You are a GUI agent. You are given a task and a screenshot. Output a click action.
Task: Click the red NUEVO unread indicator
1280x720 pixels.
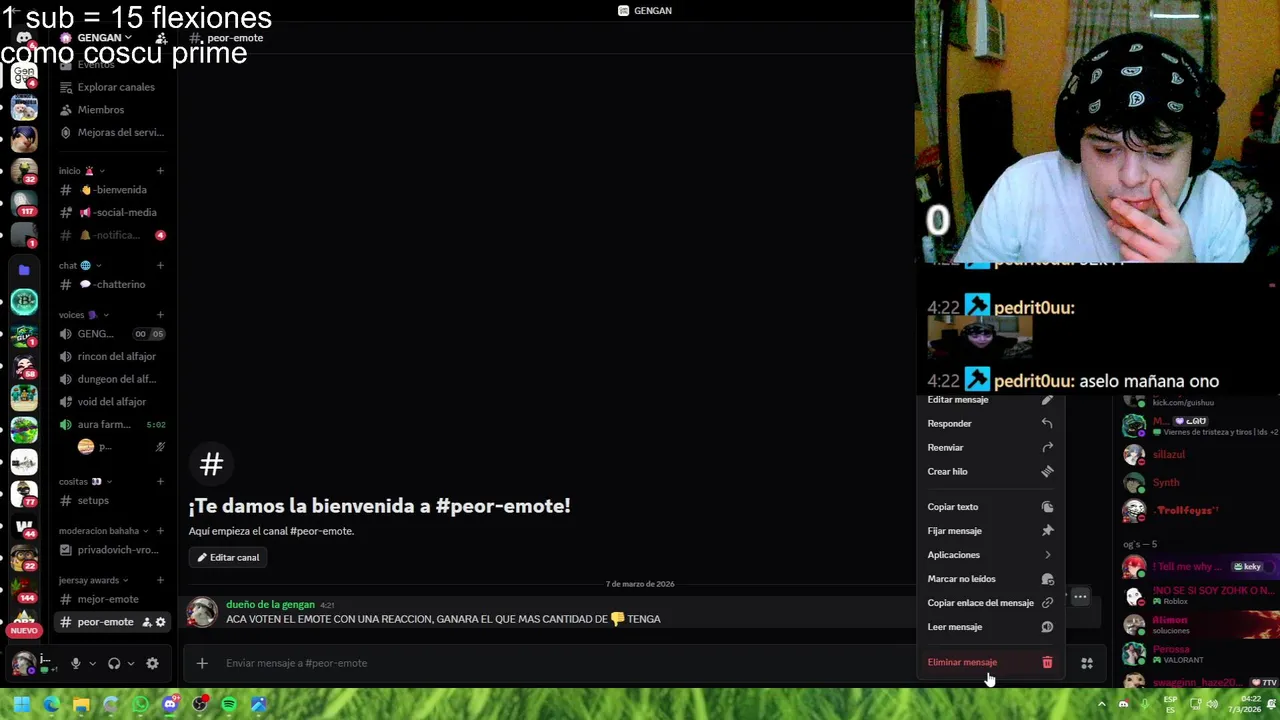pyautogui.click(x=24, y=631)
